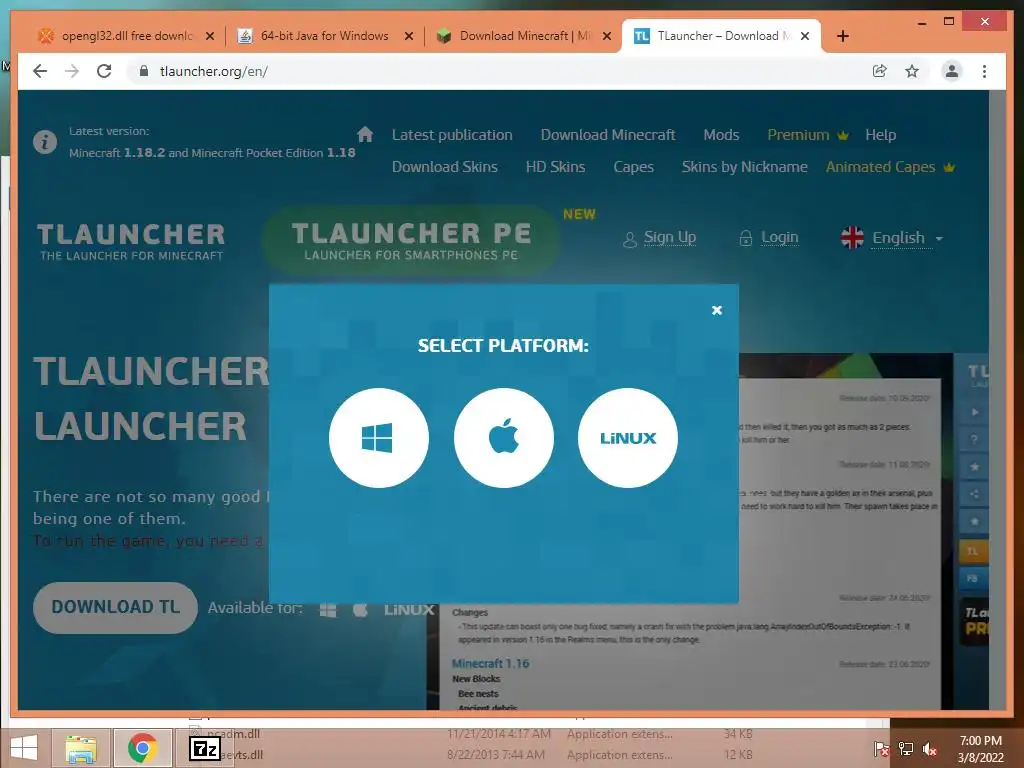The image size is (1024, 768).
Task: Click the Minecraft 1.16 heading in preview
Action: pyautogui.click(x=490, y=663)
